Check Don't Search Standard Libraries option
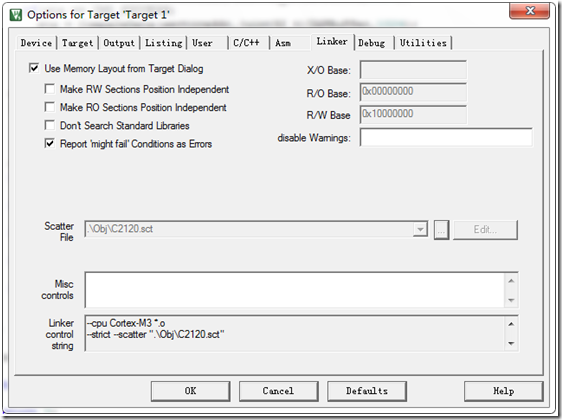Image resolution: width=562 pixels, height=420 pixels. click(49, 125)
